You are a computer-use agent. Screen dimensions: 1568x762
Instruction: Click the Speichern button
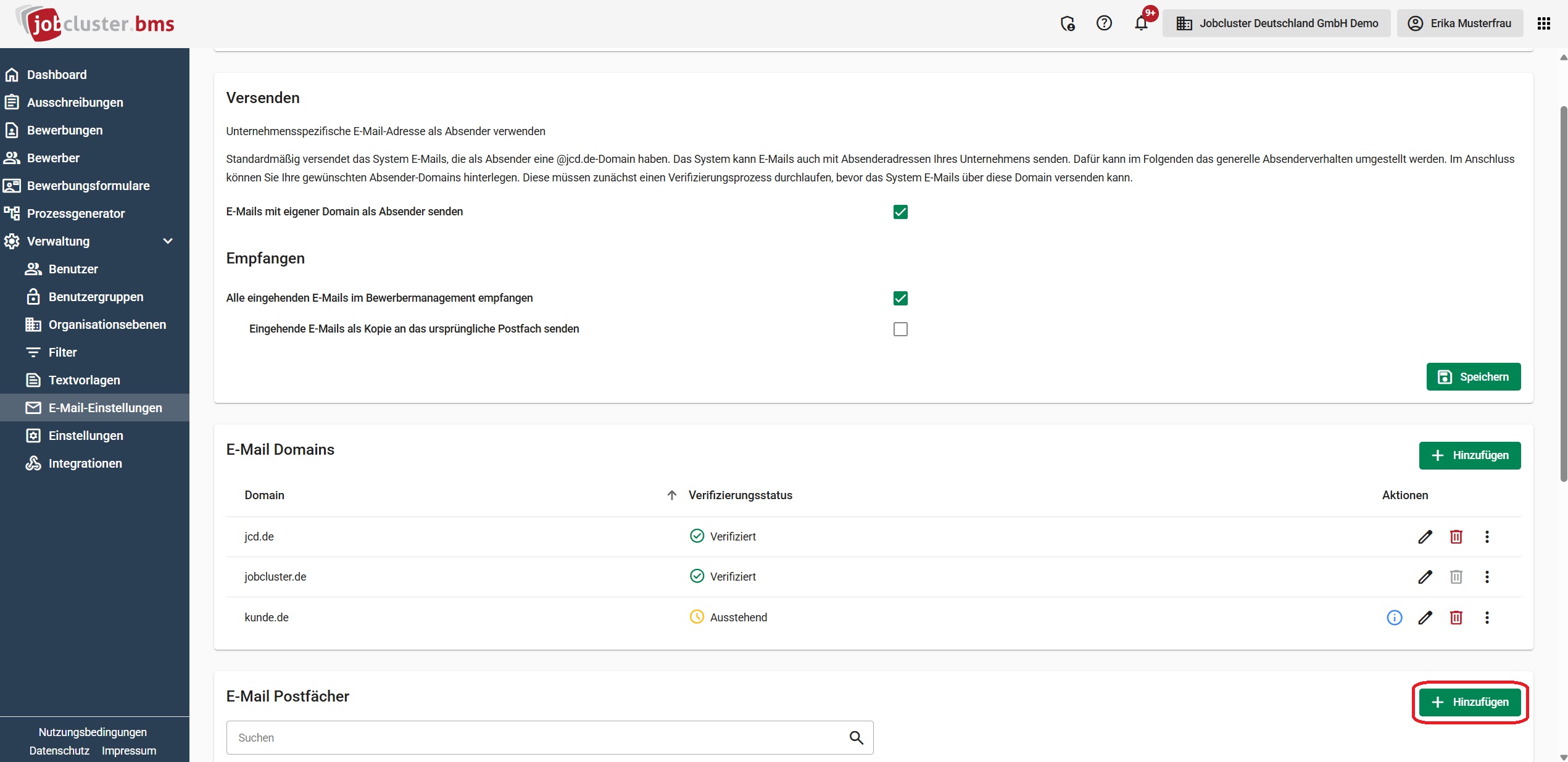coord(1473,377)
